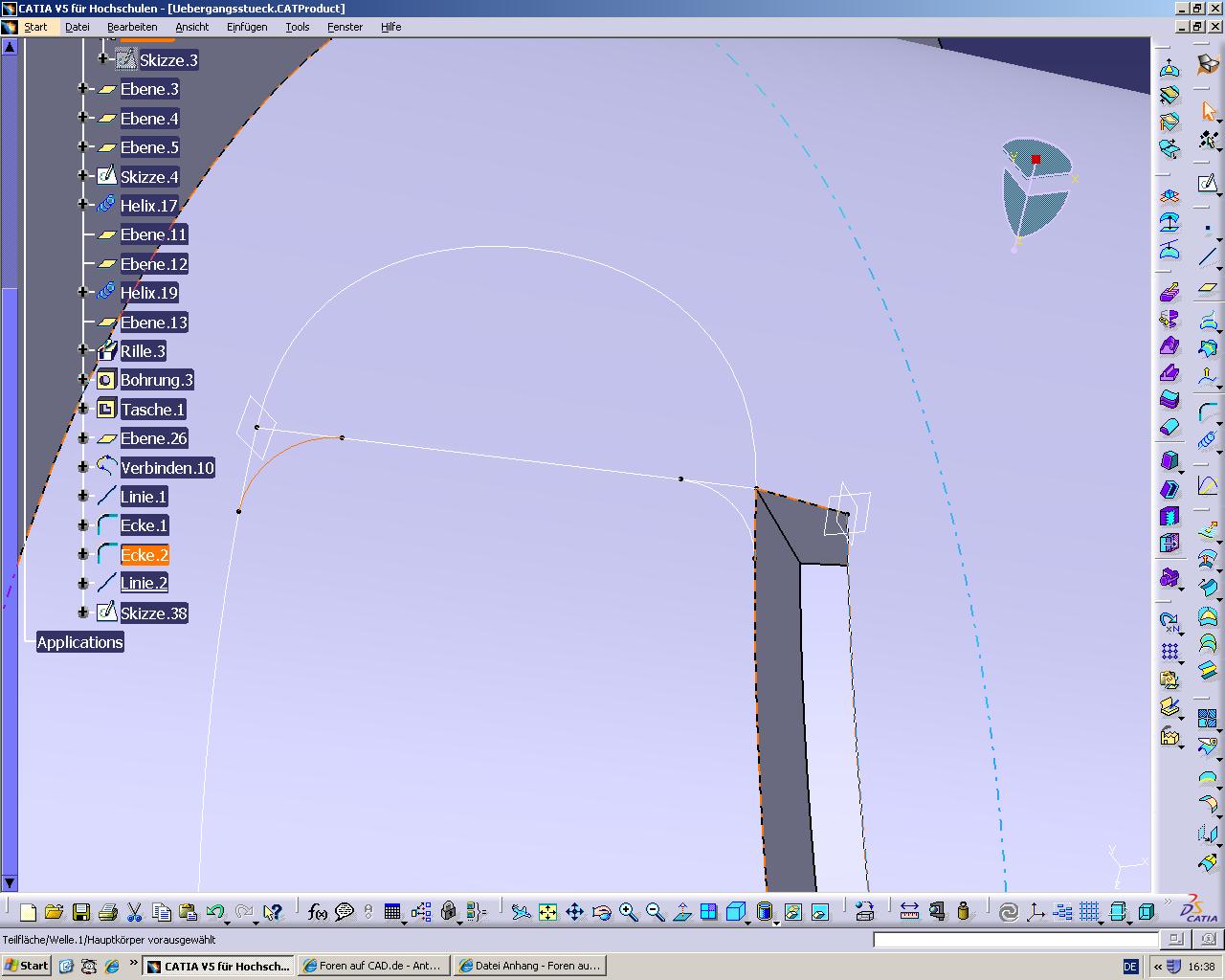Click the Paste clipboard icon
This screenshot has width=1225, height=980.
point(188,912)
